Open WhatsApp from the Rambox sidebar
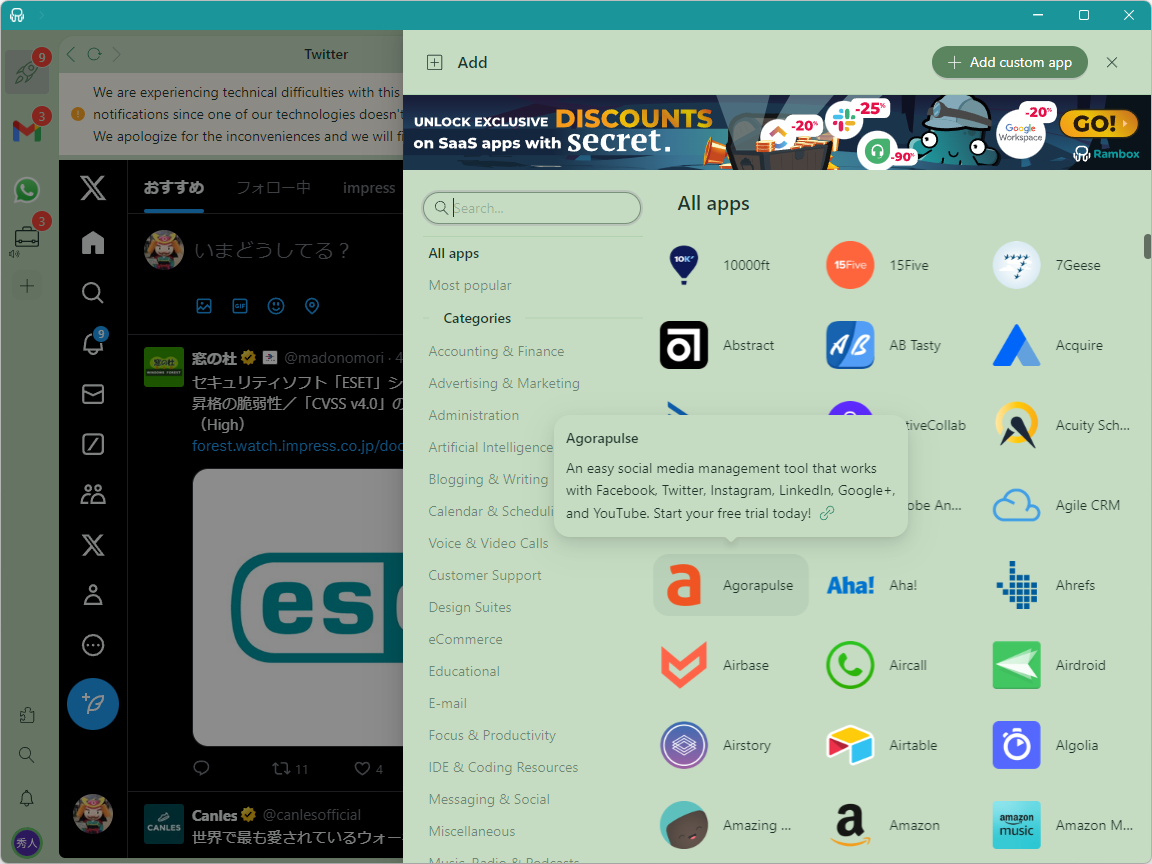Screen dimensions: 1152x864 [x=27, y=189]
